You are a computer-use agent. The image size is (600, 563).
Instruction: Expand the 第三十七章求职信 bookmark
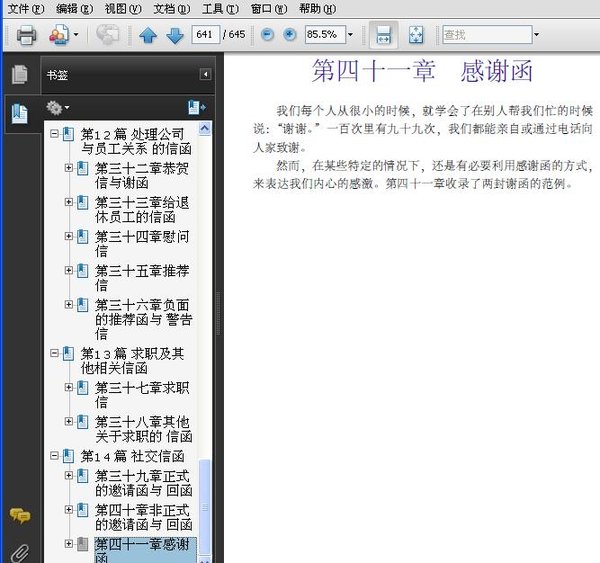[x=68, y=387]
